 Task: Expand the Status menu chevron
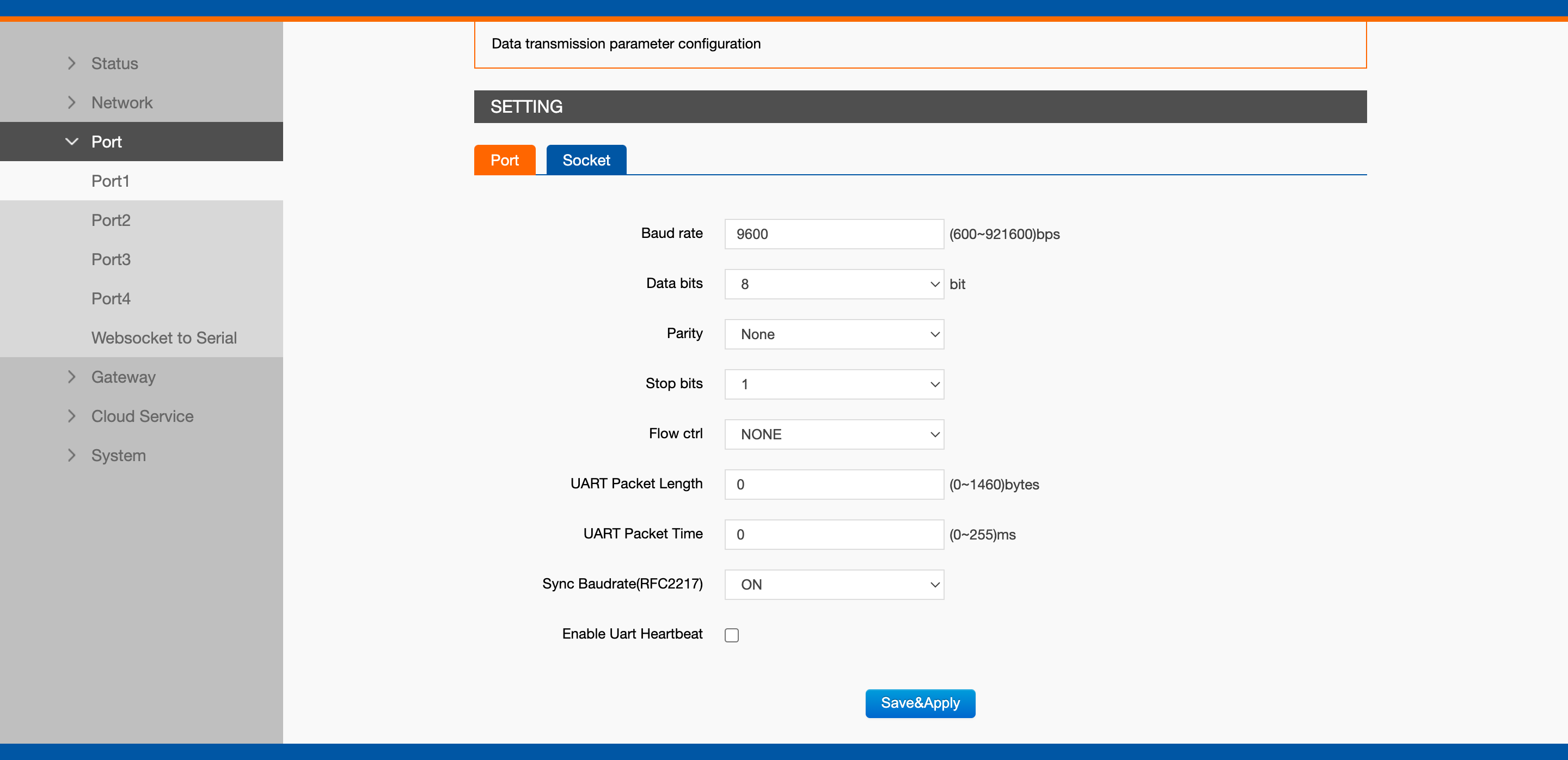72,63
